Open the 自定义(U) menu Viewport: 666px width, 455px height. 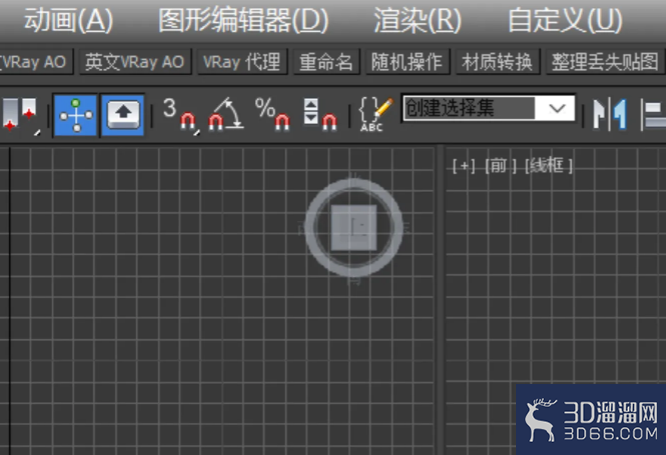pos(565,20)
